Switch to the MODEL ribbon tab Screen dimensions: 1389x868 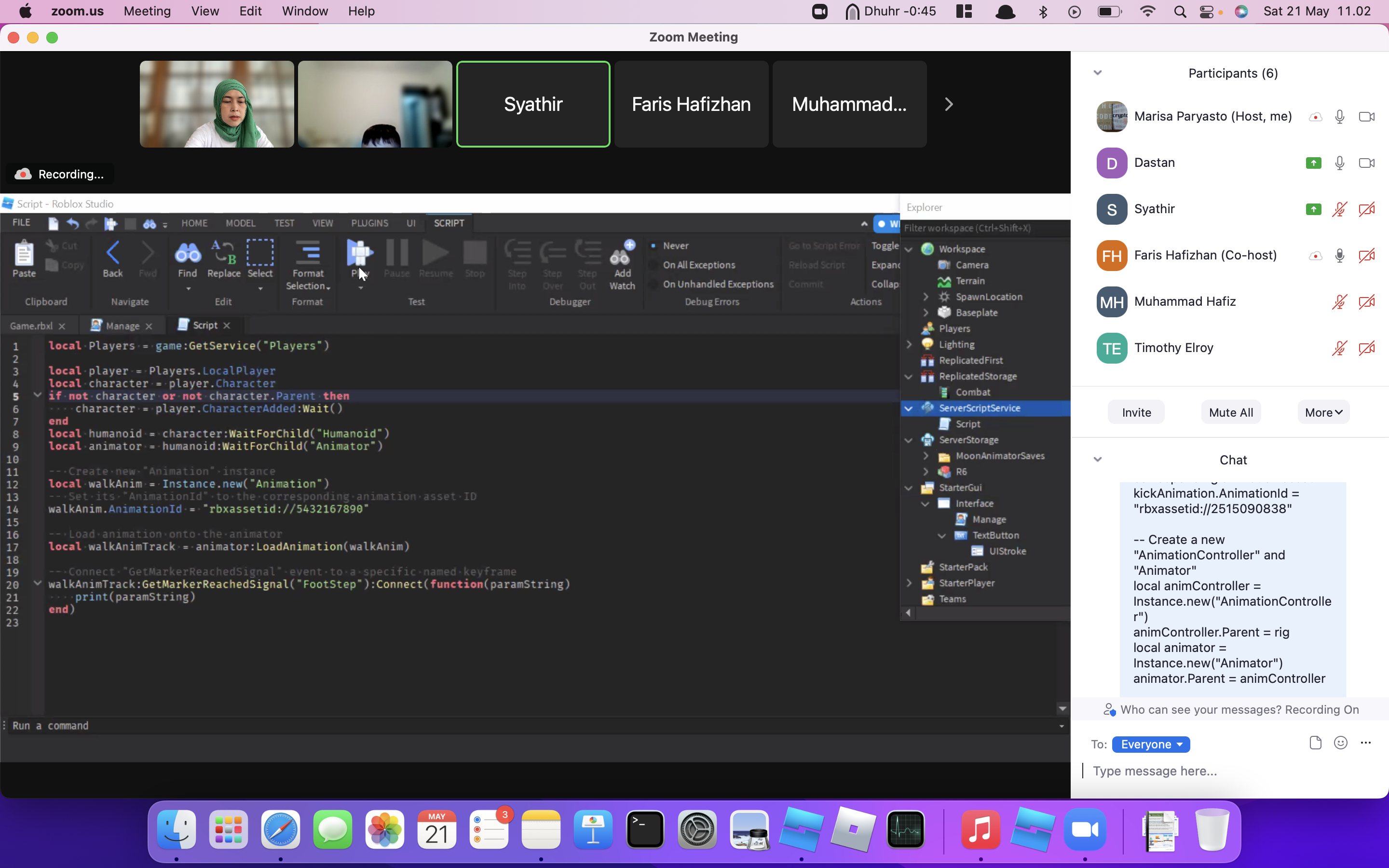click(x=240, y=223)
